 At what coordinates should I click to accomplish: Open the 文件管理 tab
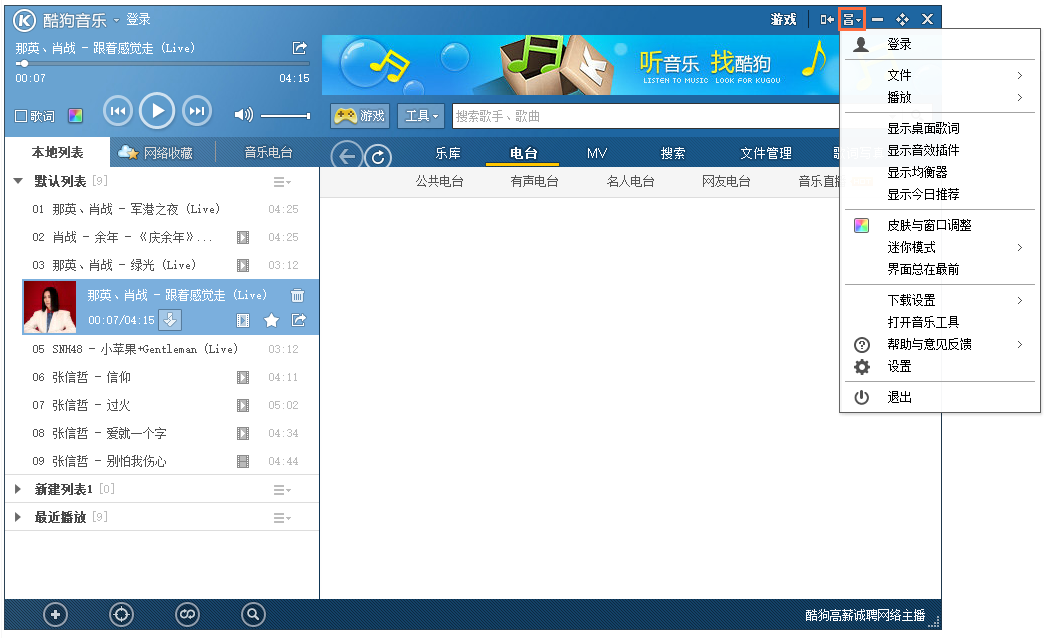[766, 153]
